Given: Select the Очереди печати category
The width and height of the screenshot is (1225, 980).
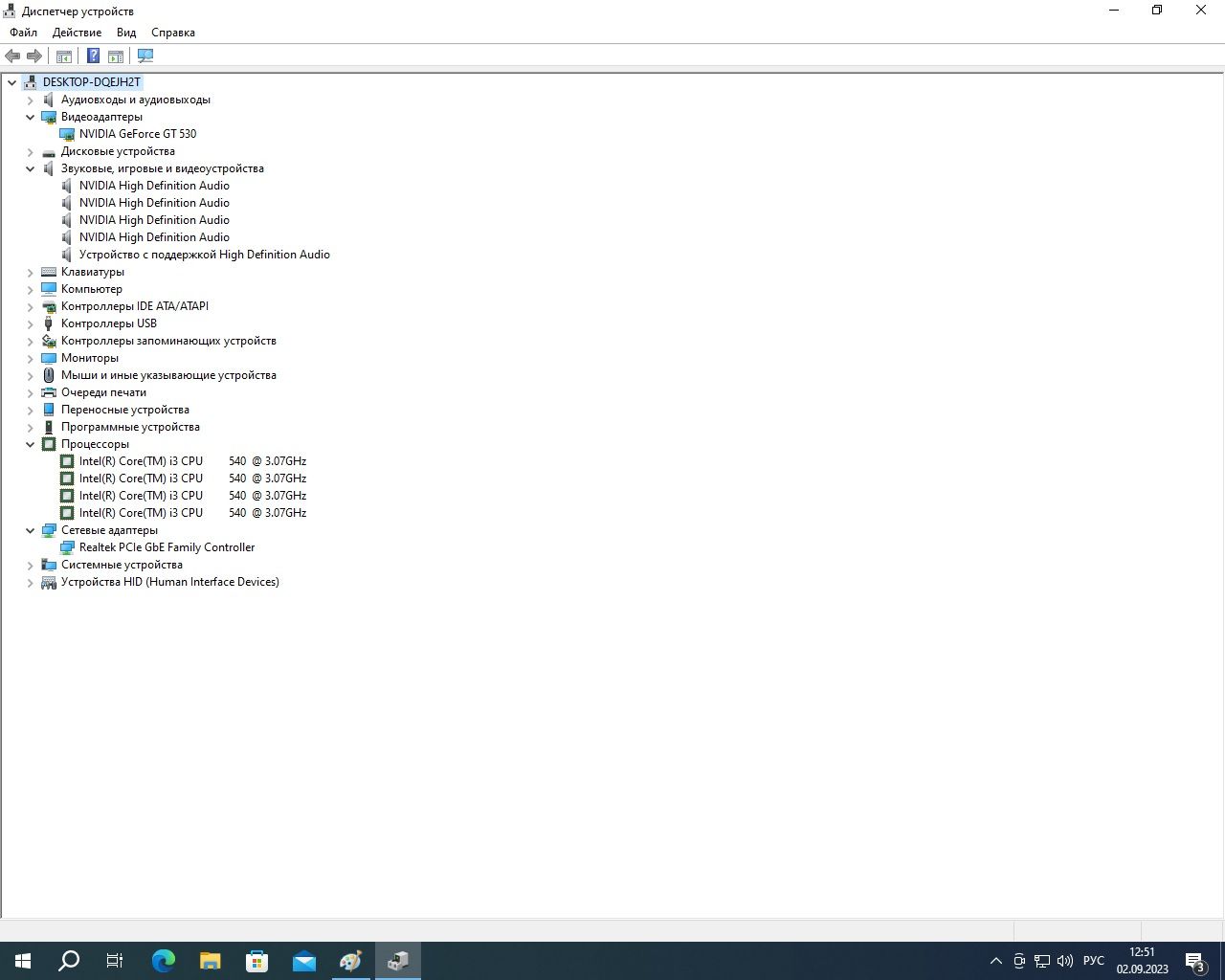Looking at the screenshot, I should (x=103, y=392).
